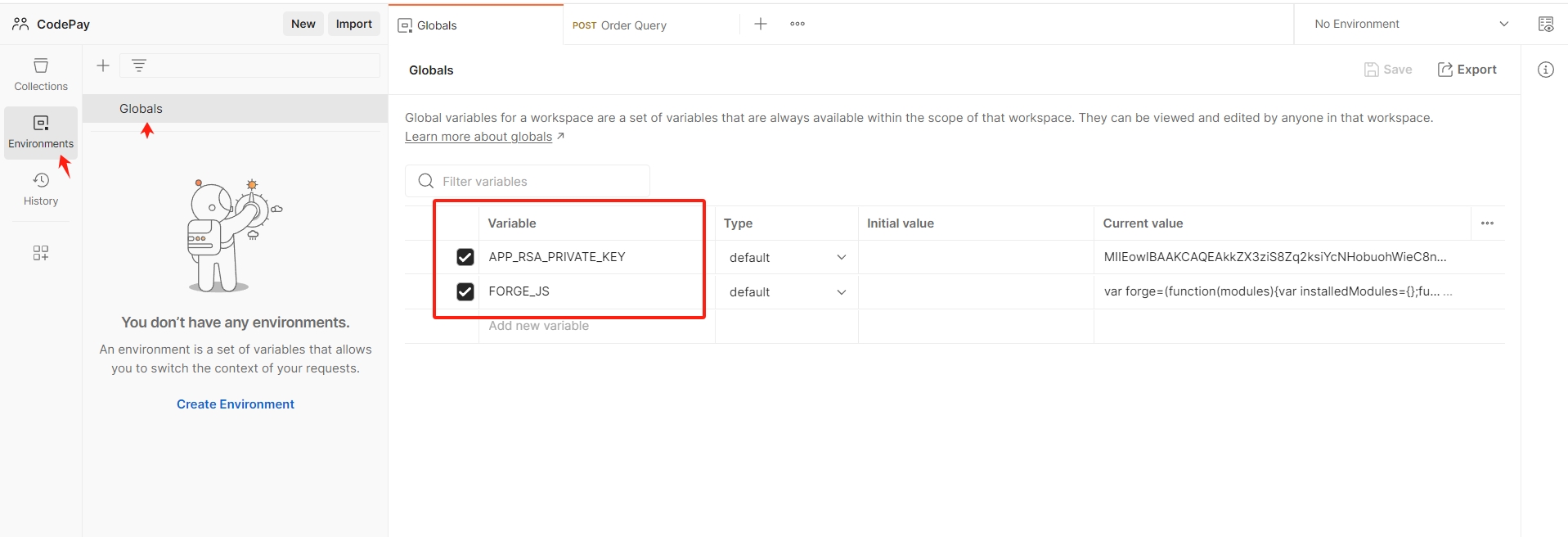Click the info icon on the right panel

(1546, 70)
